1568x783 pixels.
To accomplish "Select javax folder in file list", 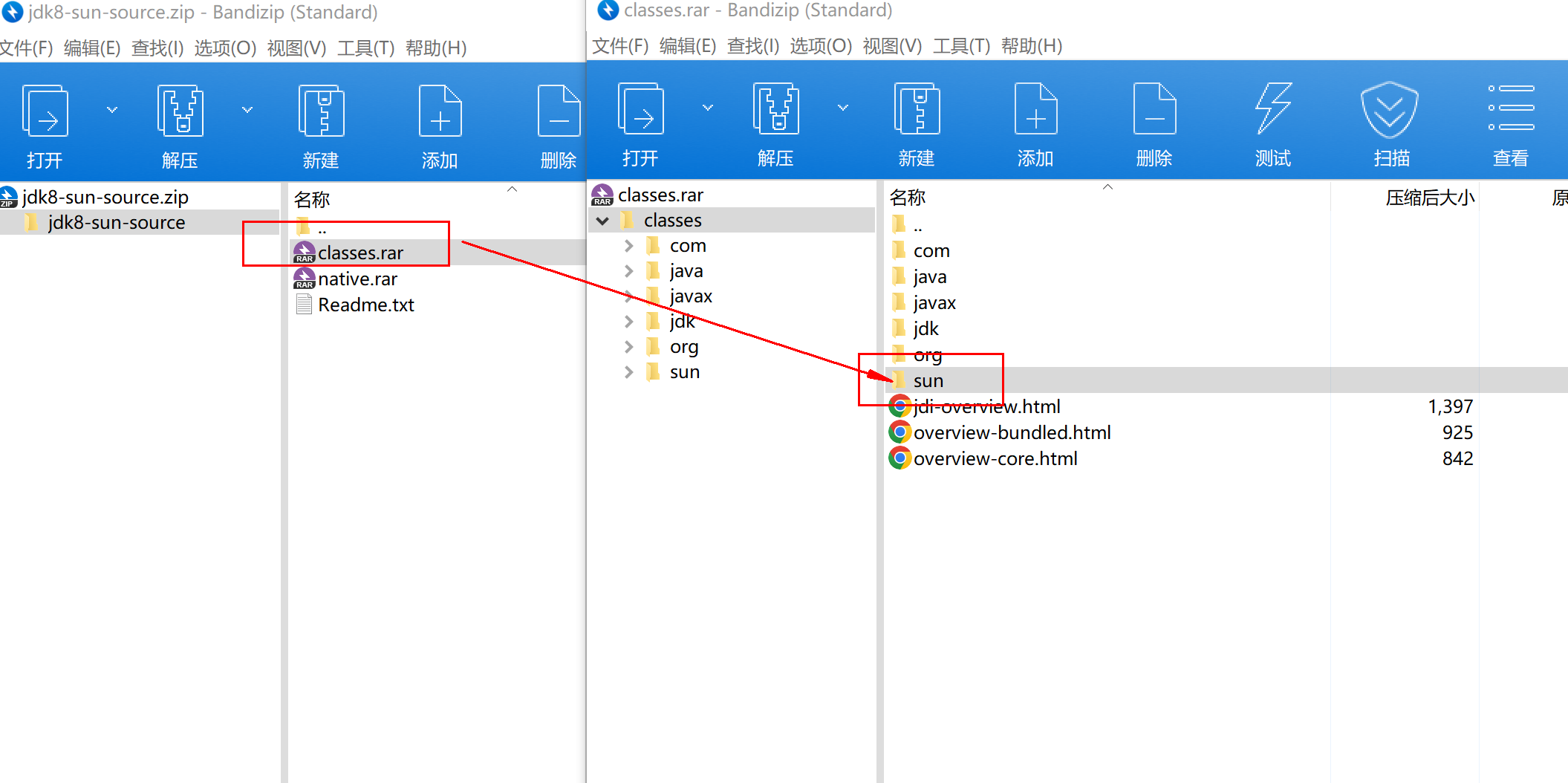I will 934,303.
